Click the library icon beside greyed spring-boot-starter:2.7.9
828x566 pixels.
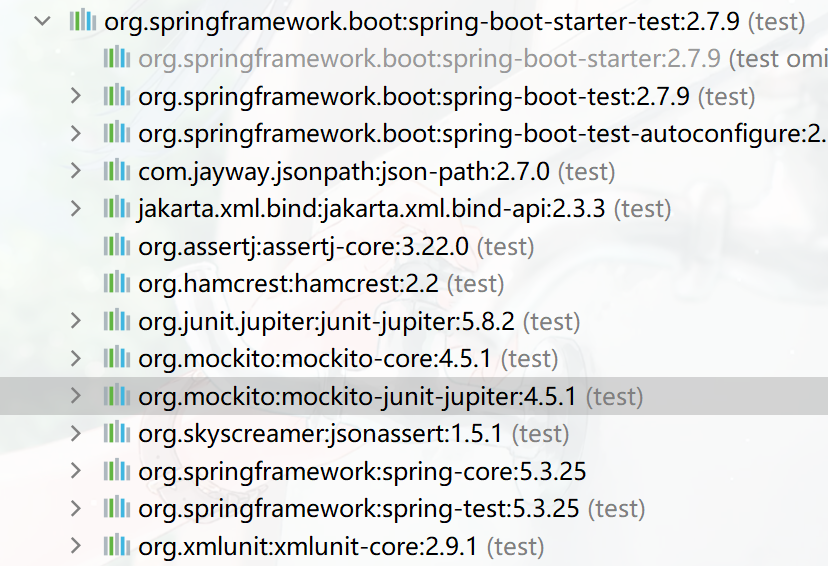[x=117, y=58]
